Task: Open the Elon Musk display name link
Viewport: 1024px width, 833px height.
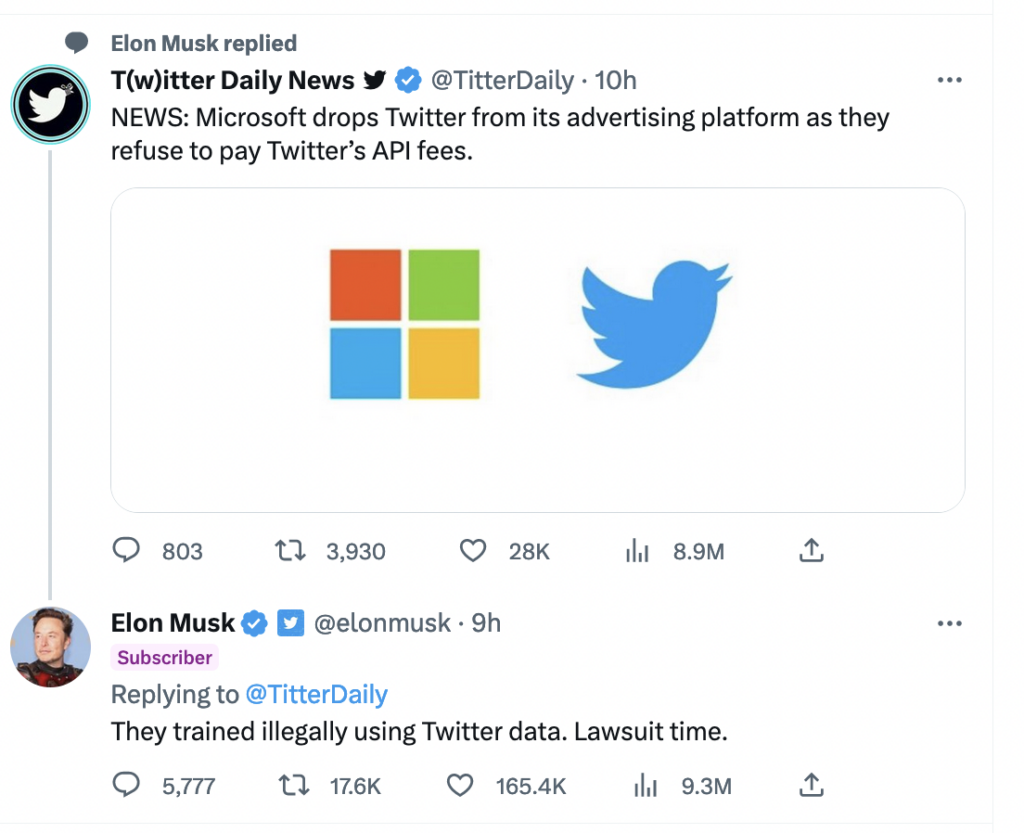Action: [172, 623]
